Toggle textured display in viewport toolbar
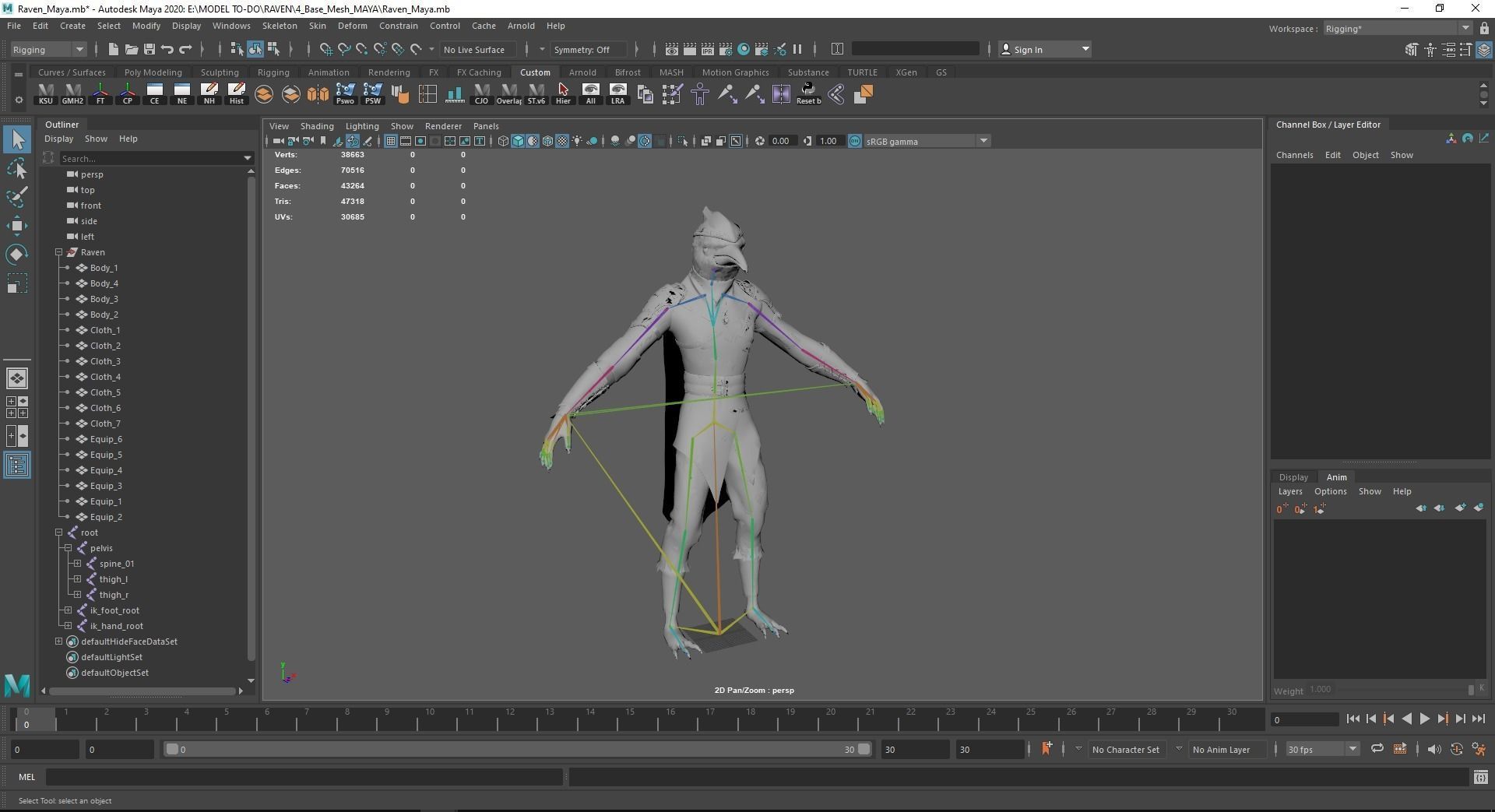 pyautogui.click(x=562, y=141)
